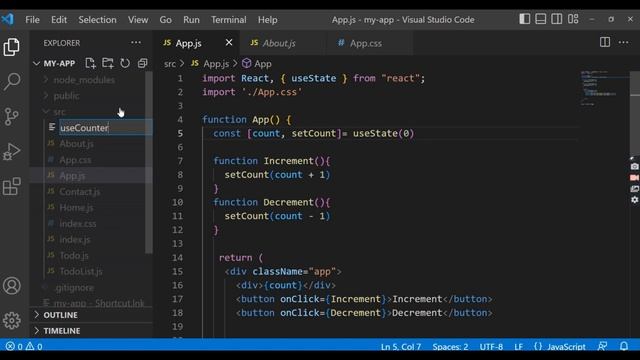Click the feedback icon in status bar
This screenshot has height=360, width=640.
(x=602, y=346)
